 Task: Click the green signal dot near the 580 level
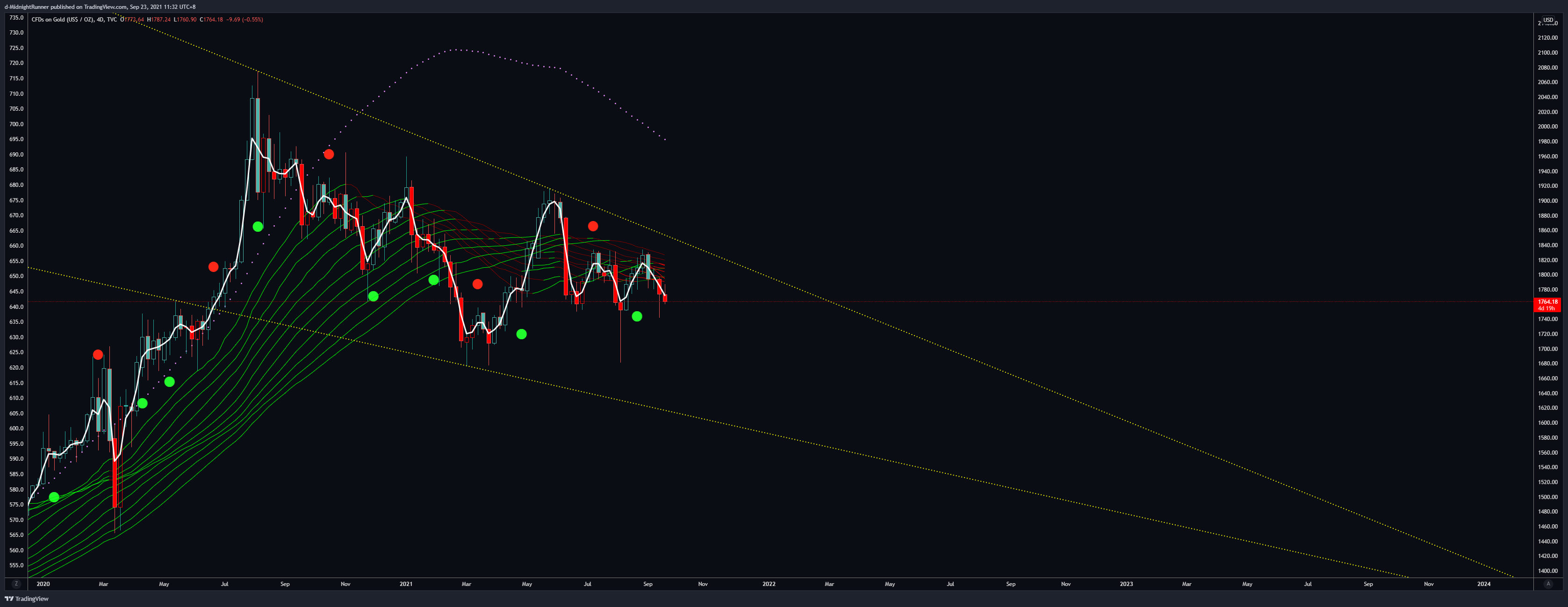click(x=54, y=497)
